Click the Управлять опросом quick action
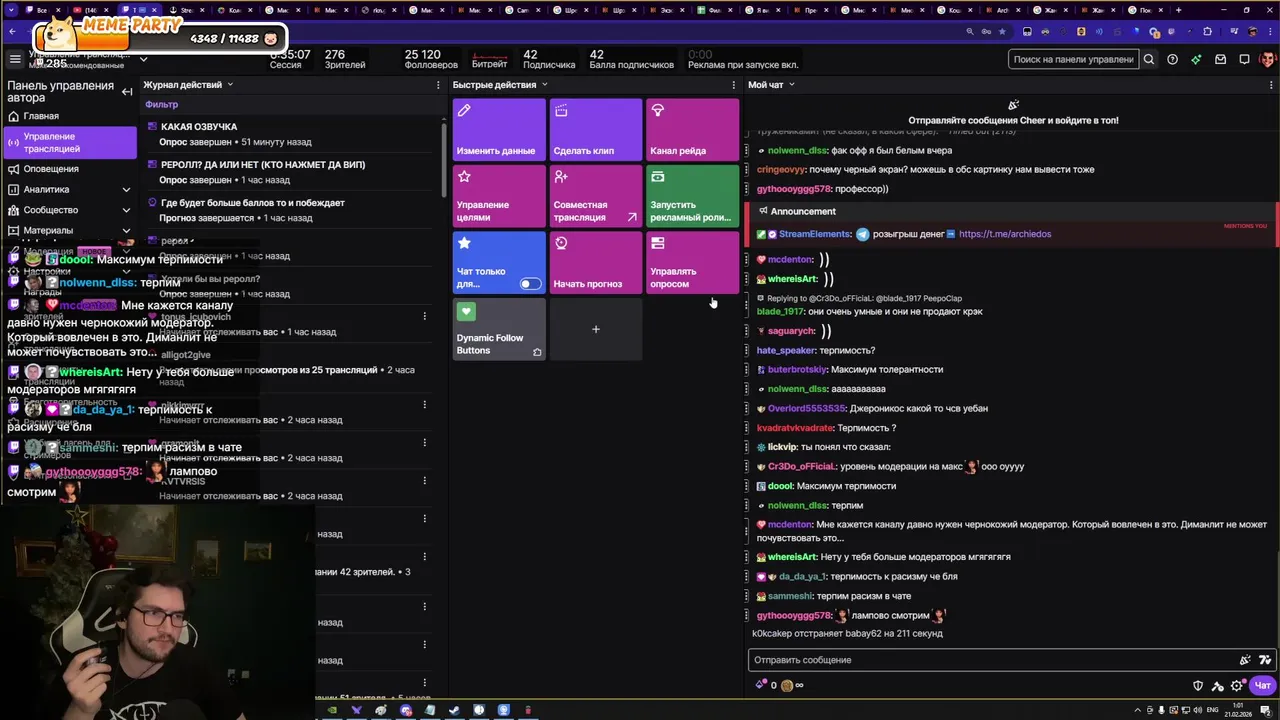Image resolution: width=1280 pixels, height=720 pixels. pos(693,262)
